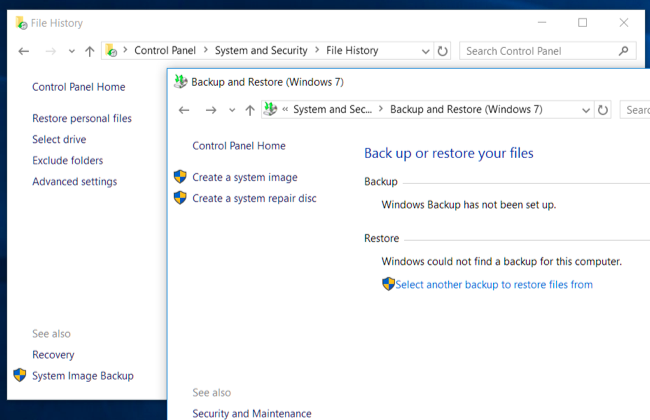Click File History folder icon in address bar

(x=111, y=51)
